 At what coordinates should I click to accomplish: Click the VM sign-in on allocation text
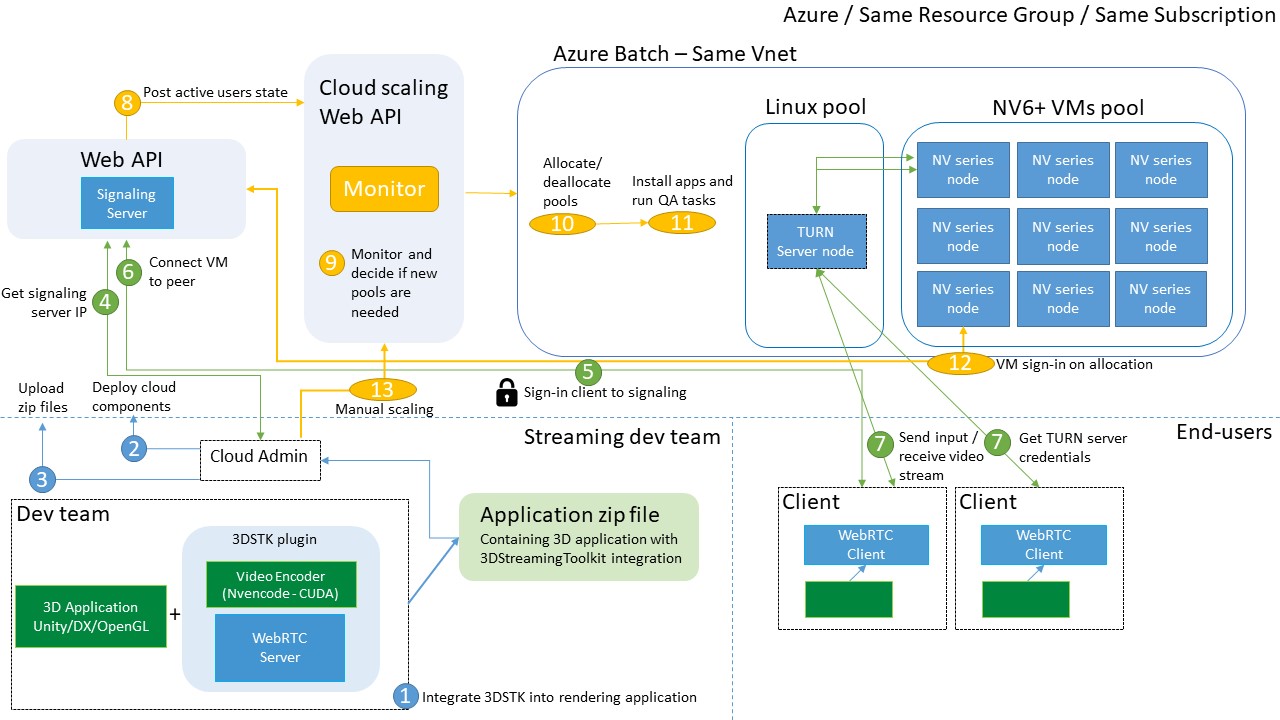pos(1074,364)
